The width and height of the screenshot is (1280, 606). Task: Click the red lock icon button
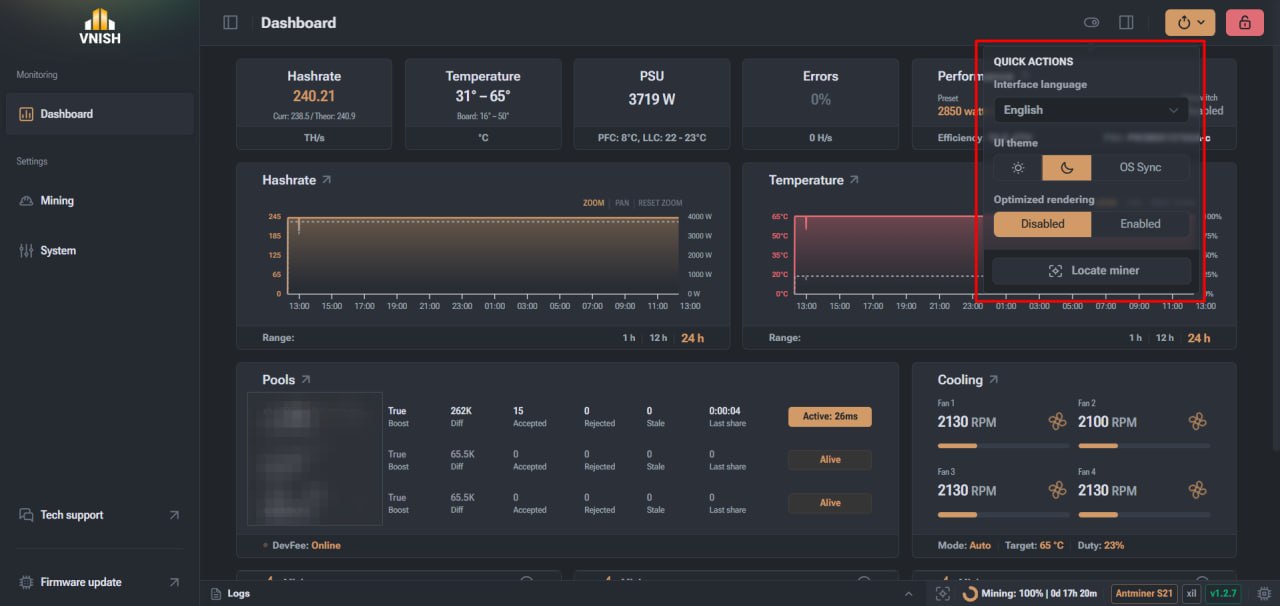(1245, 22)
